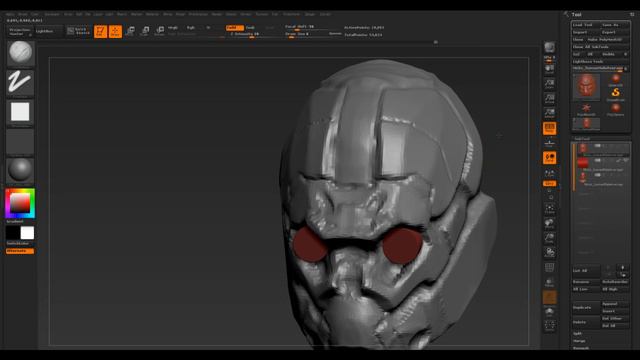This screenshot has height=360, width=640.
Task: Click the Rotate view icon in right shelf
Action: pyautogui.click(x=549, y=253)
